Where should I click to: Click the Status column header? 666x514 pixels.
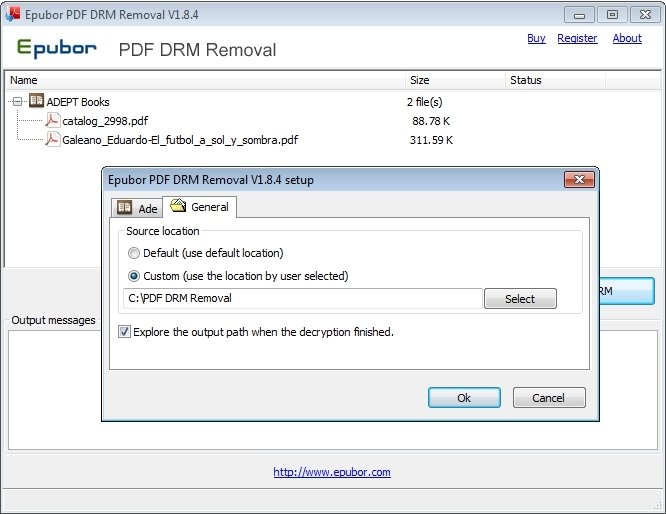(555, 80)
